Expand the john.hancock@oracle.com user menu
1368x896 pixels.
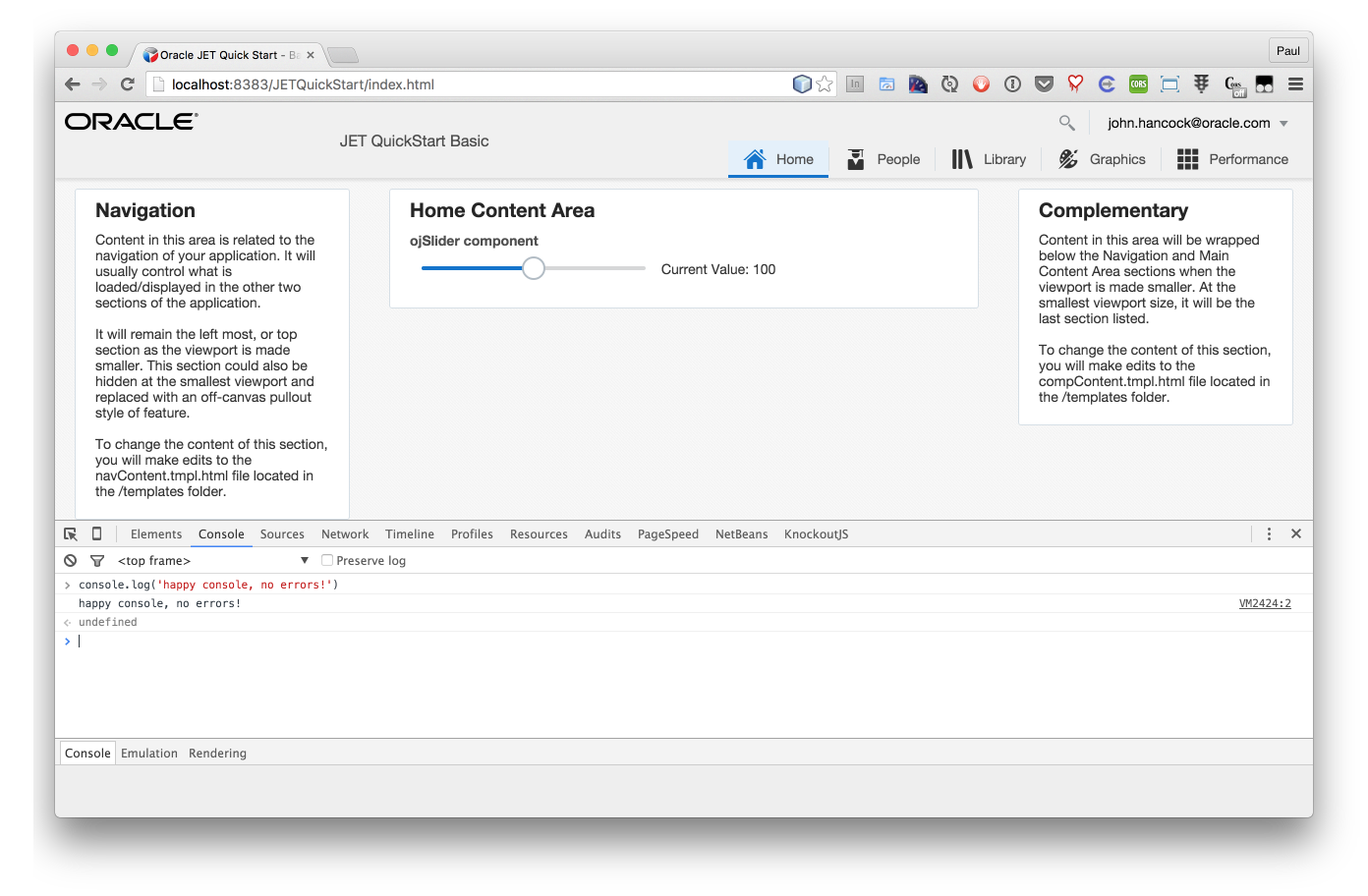coord(1198,123)
